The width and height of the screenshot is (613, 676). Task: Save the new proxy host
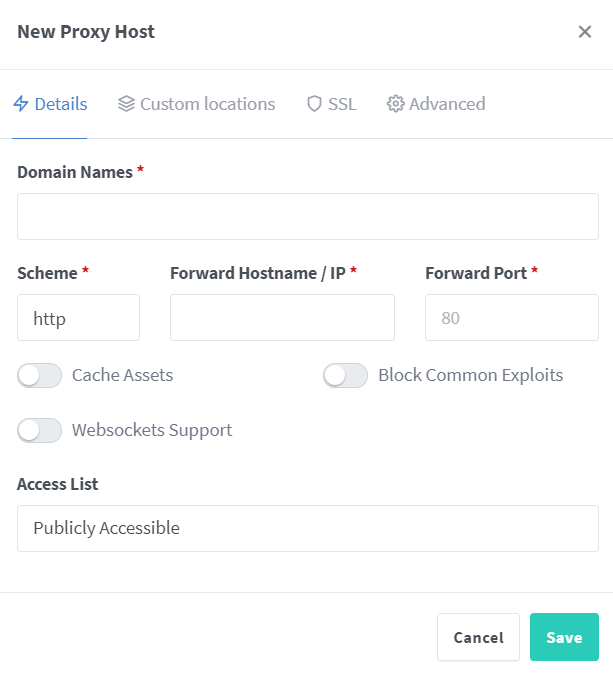pos(564,637)
